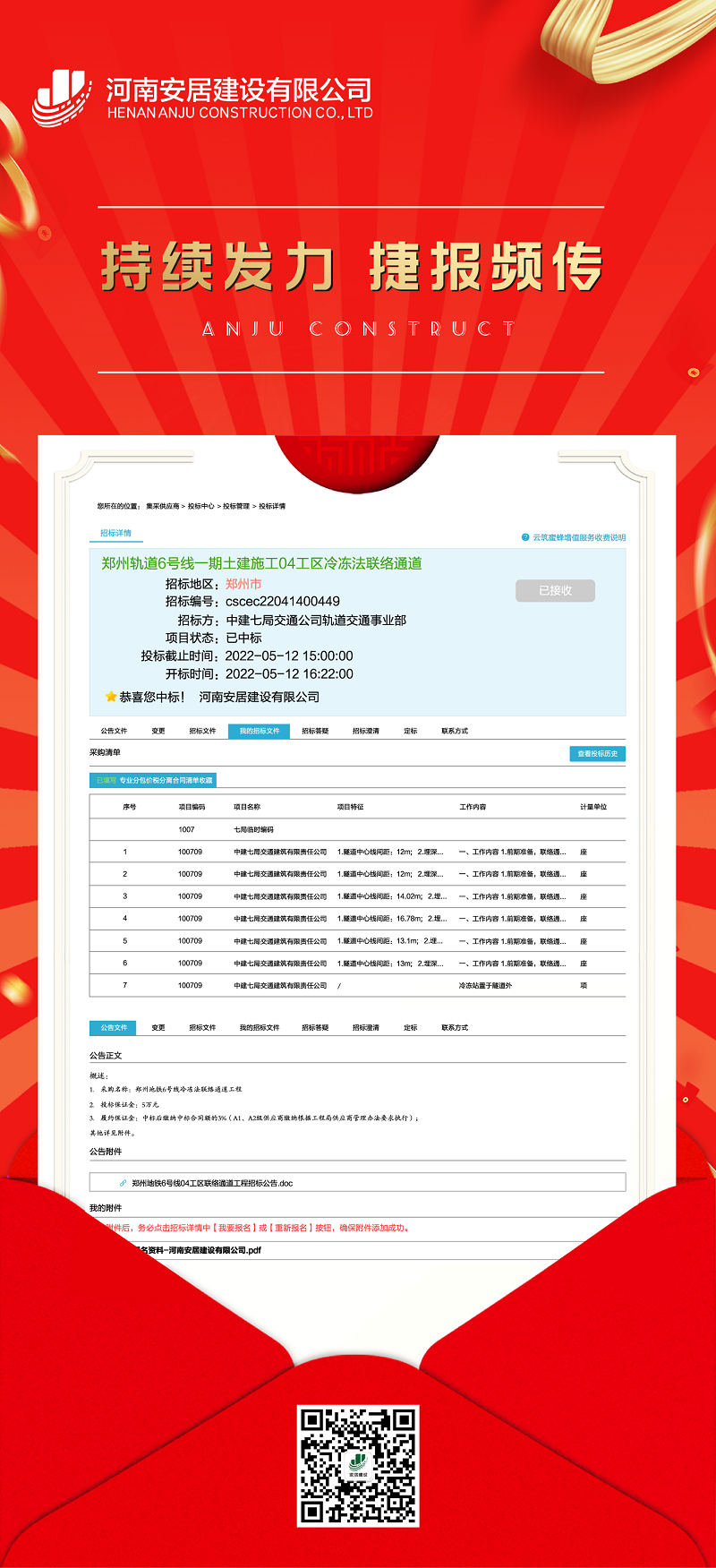The width and height of the screenshot is (716, 1568).
Task: Click the 郑州市 region value
Action: click(x=243, y=584)
